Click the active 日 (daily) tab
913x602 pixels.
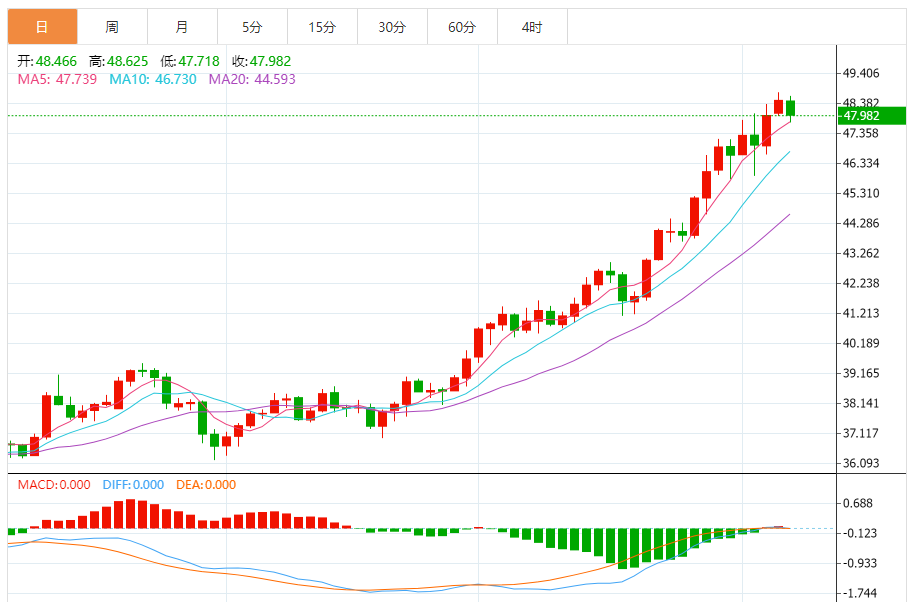pyautogui.click(x=42, y=27)
